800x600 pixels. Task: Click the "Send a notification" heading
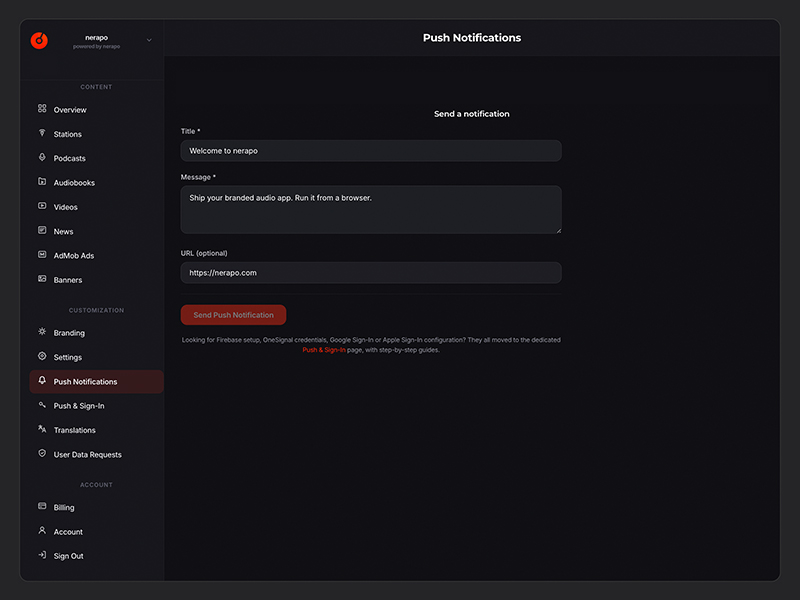[x=471, y=114]
